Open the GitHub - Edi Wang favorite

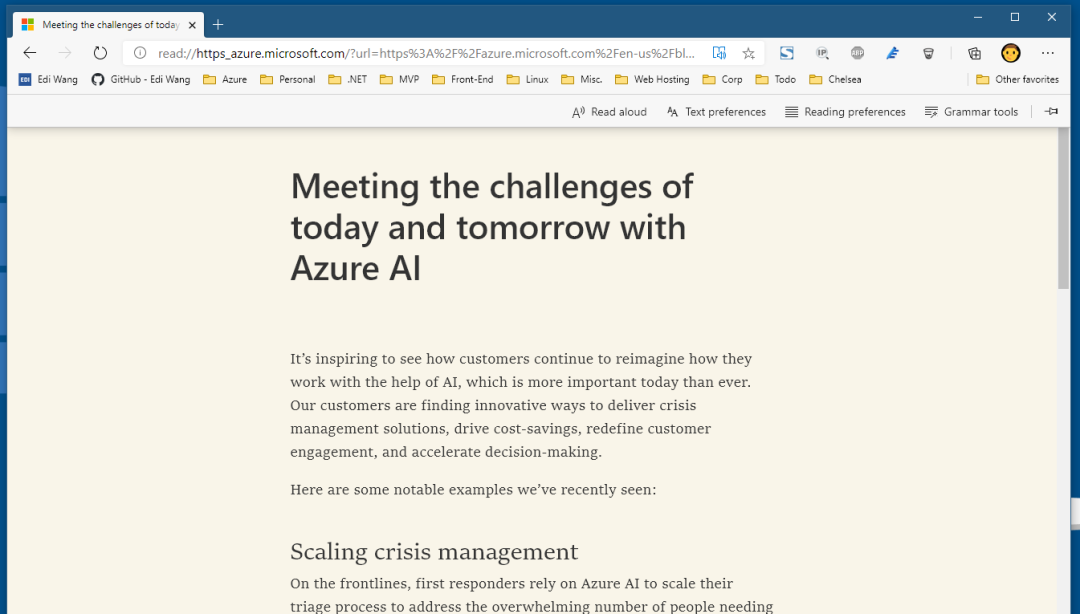tap(141, 79)
